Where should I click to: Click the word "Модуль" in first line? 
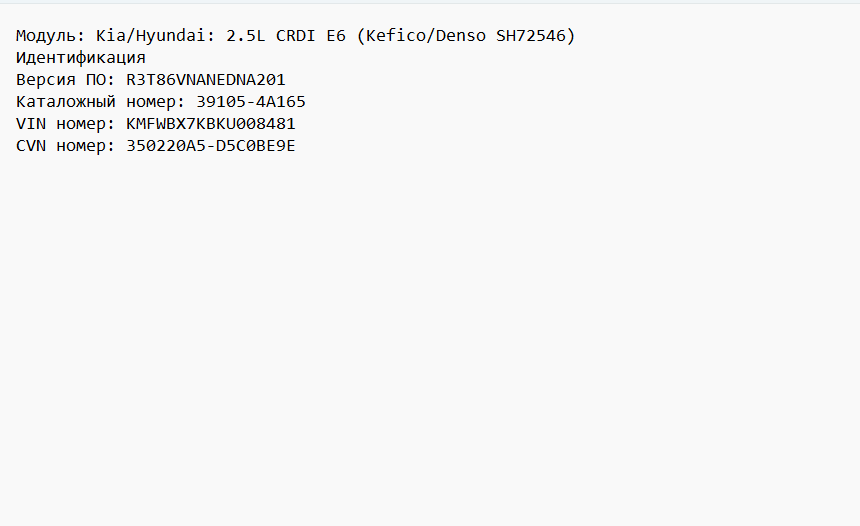[46, 36]
